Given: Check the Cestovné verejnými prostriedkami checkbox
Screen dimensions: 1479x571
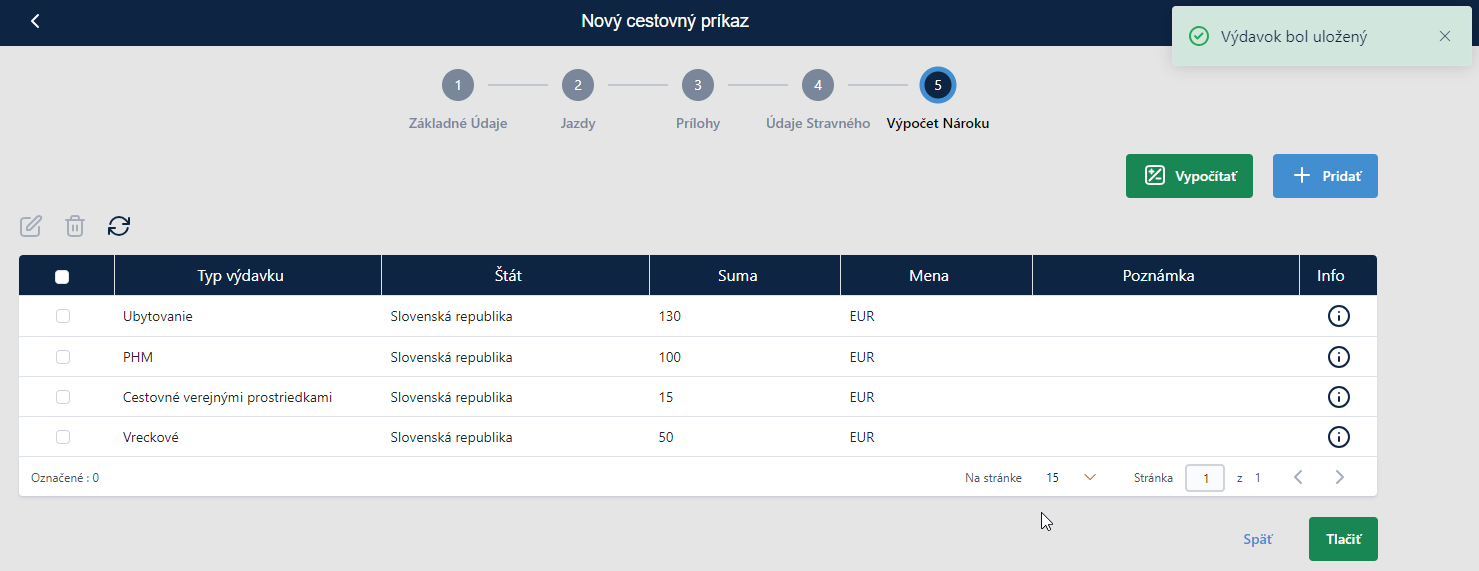Looking at the screenshot, I should pos(63,397).
